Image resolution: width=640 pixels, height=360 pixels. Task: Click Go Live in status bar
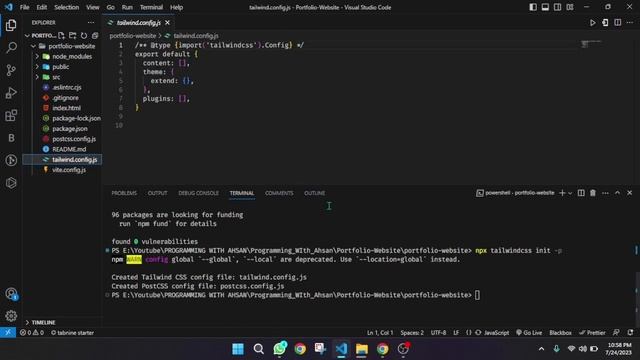click(x=529, y=333)
